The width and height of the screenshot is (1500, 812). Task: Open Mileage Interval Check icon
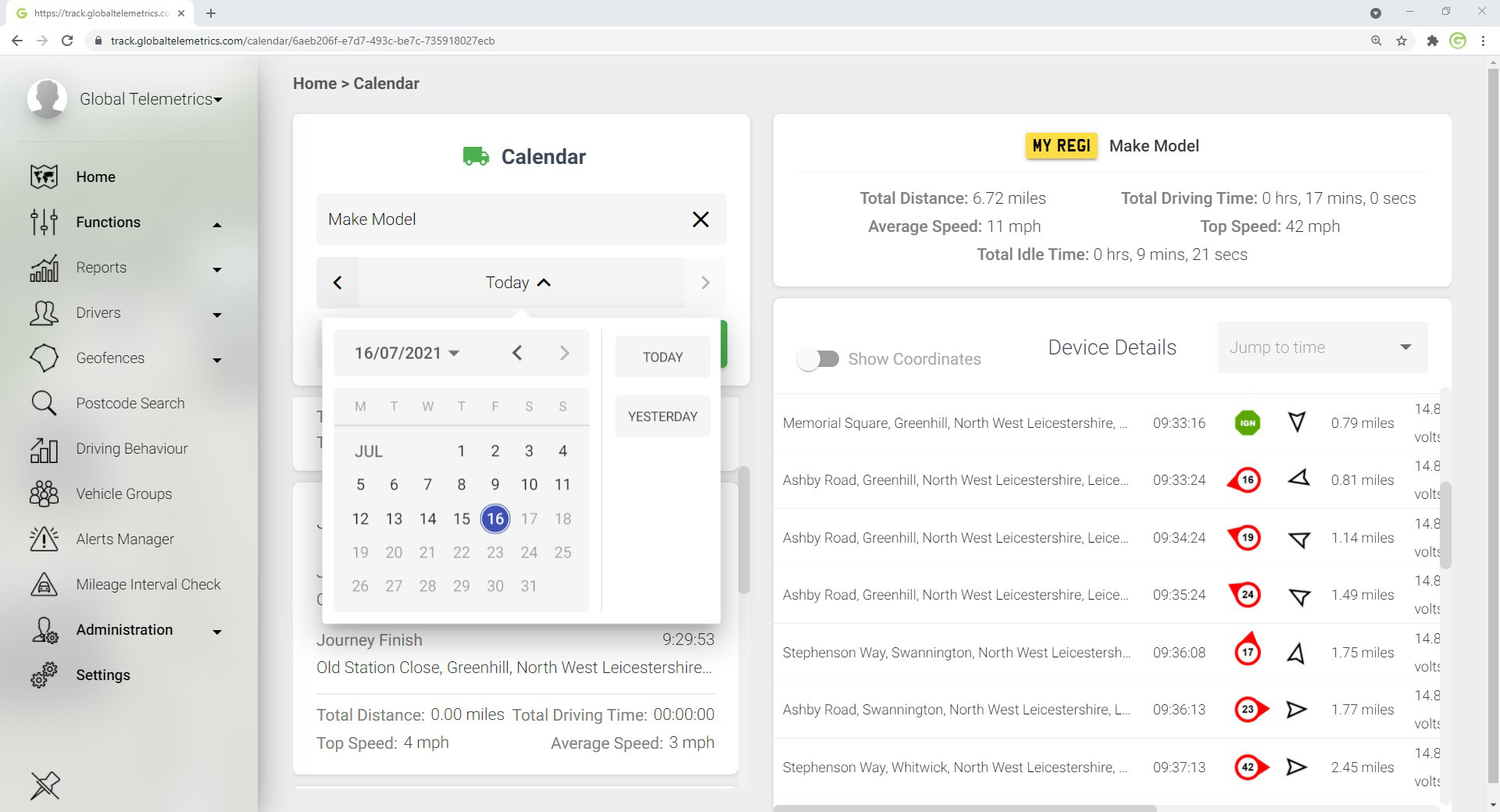click(44, 585)
